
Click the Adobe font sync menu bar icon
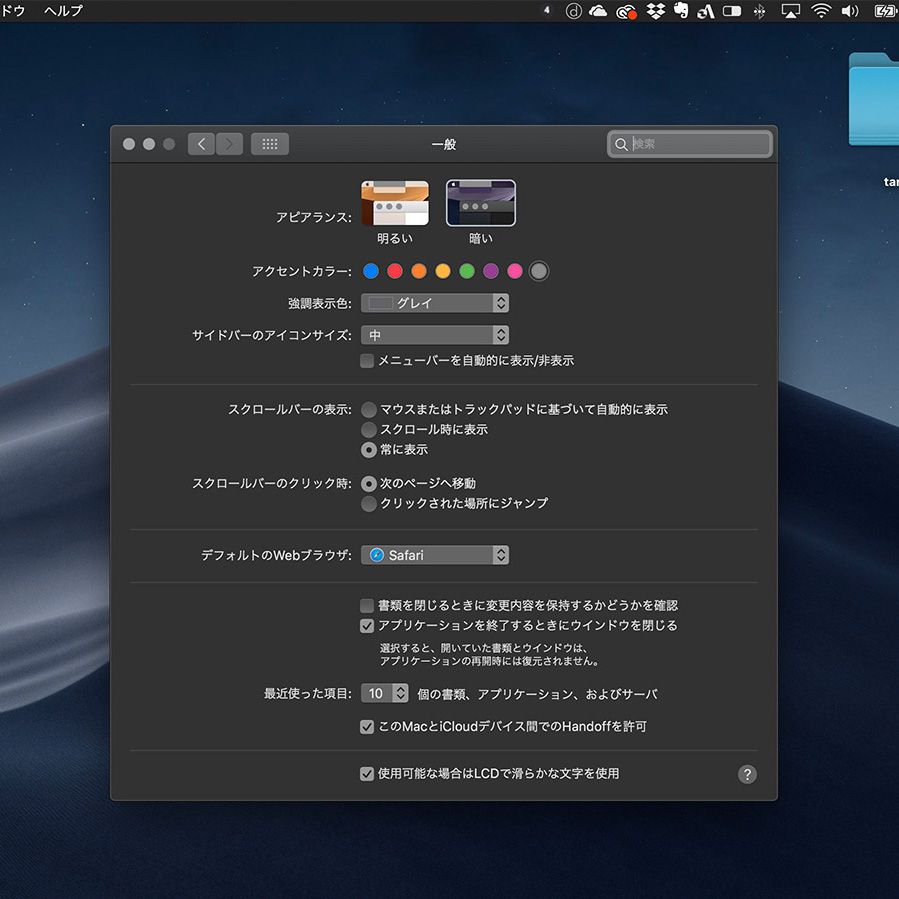pyautogui.click(x=706, y=11)
